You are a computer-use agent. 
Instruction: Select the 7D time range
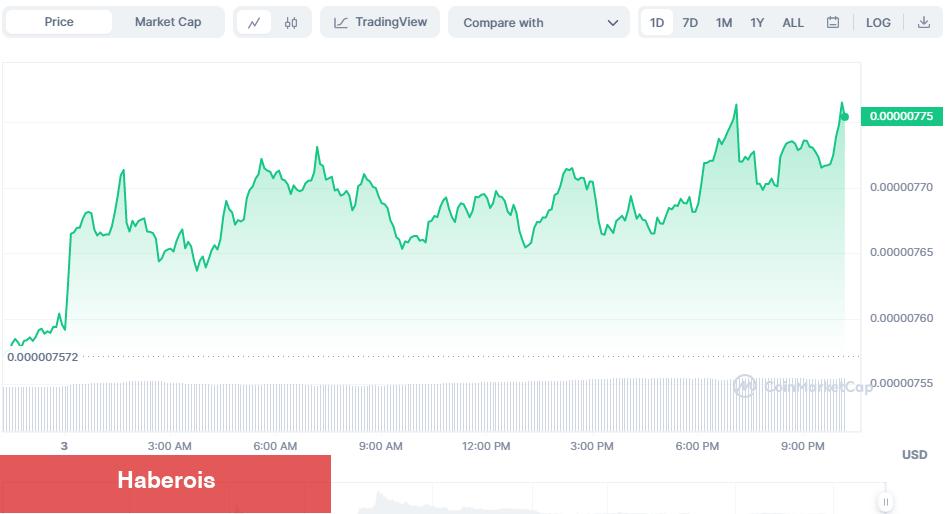click(690, 22)
